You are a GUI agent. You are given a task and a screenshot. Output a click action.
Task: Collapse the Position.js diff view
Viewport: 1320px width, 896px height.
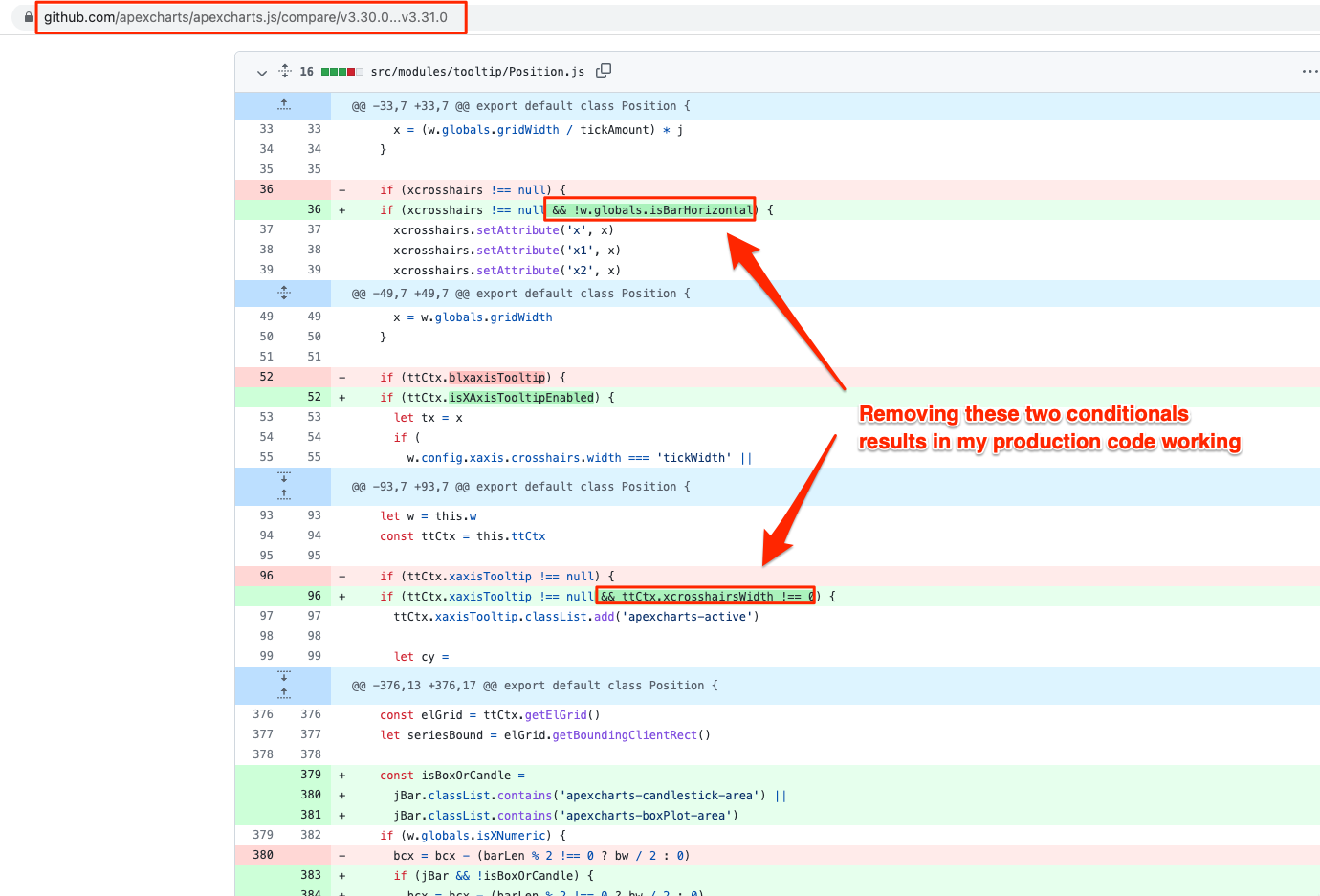coord(262,72)
